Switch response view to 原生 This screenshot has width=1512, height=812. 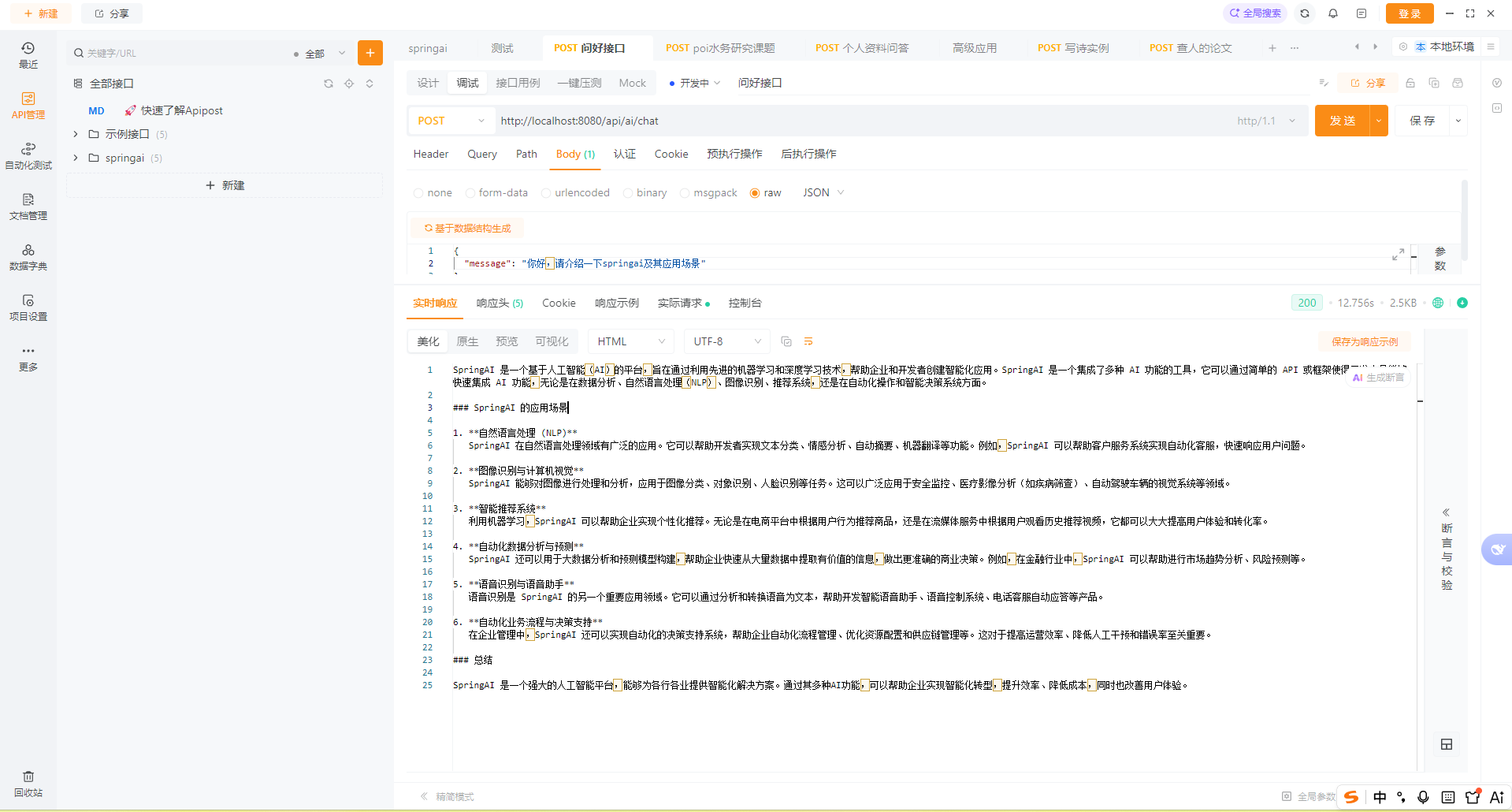coord(467,341)
